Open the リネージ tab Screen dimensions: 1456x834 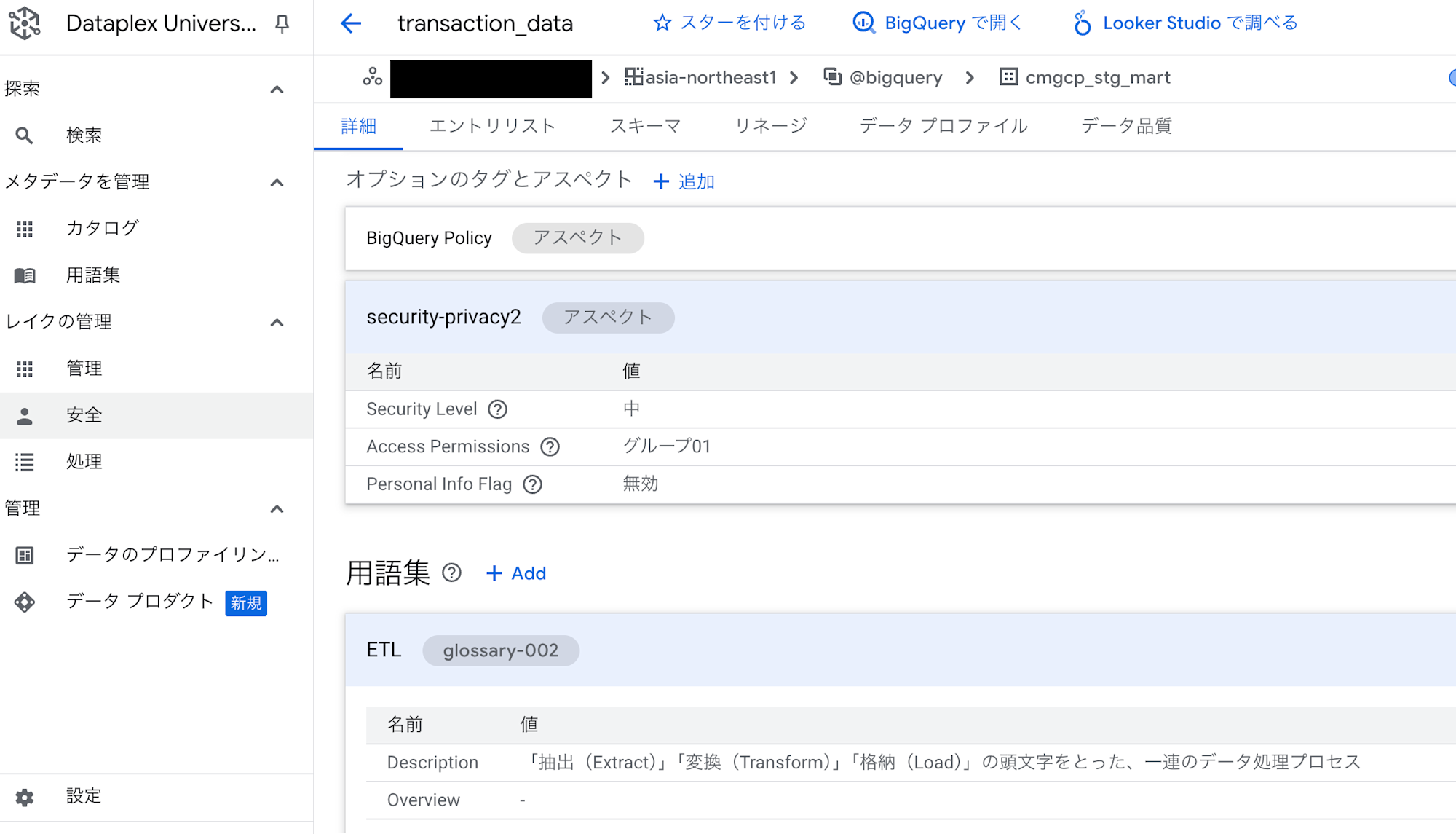pyautogui.click(x=770, y=126)
